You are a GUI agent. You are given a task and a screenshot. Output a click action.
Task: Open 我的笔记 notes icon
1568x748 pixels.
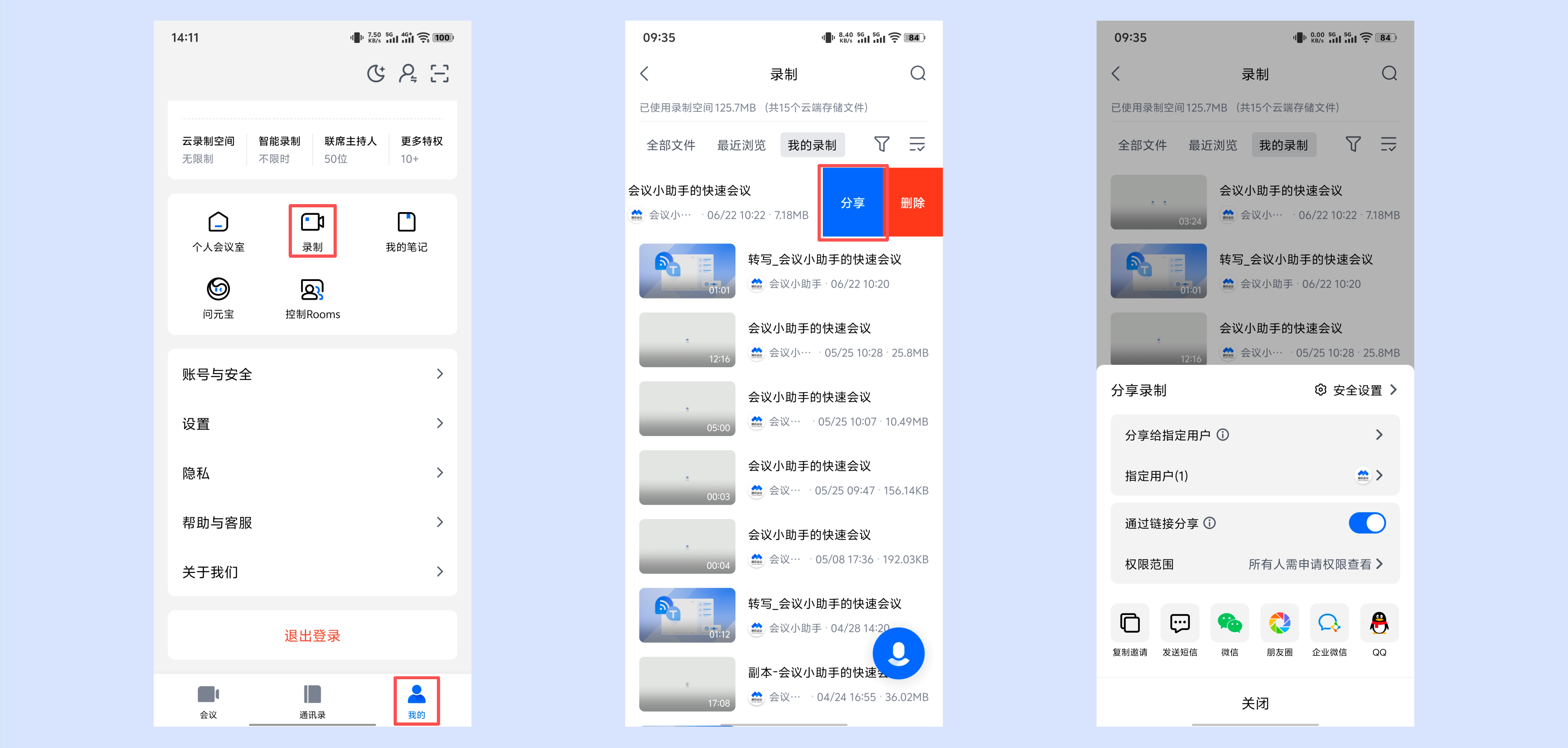pos(406,231)
